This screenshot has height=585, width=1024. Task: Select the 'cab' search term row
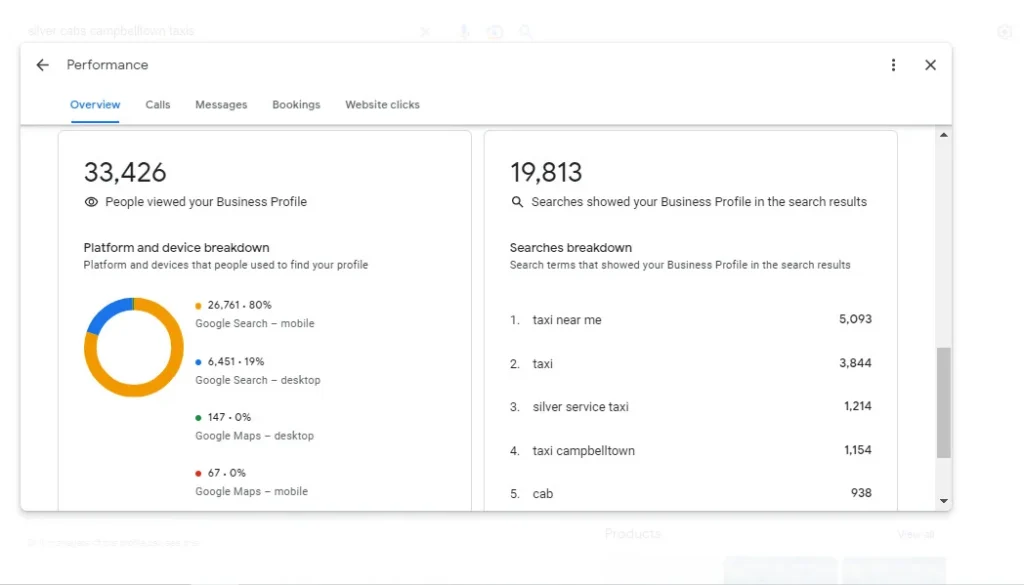tap(691, 494)
